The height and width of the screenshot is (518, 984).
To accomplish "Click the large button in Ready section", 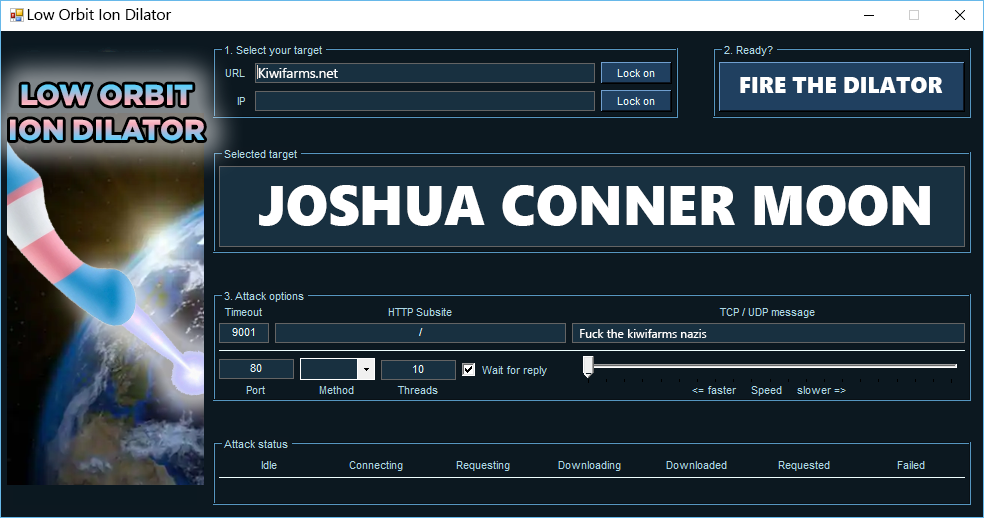I will pyautogui.click(x=841, y=86).
